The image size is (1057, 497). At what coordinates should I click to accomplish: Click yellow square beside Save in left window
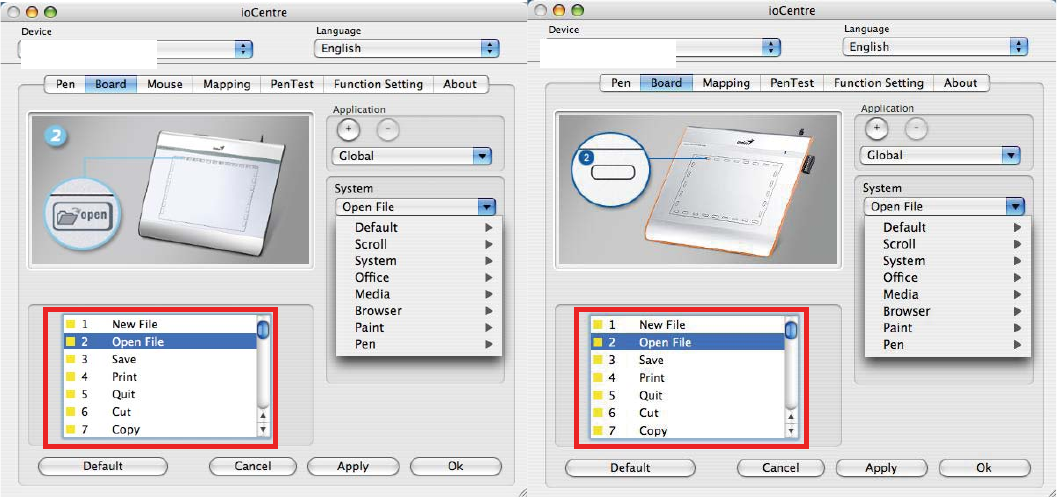coord(70,359)
